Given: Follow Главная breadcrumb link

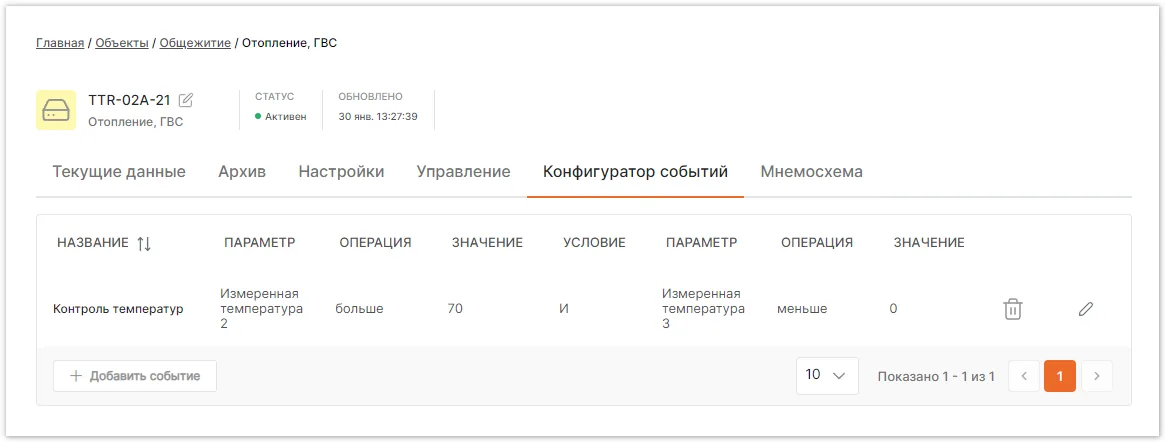Looking at the screenshot, I should pyautogui.click(x=60, y=43).
